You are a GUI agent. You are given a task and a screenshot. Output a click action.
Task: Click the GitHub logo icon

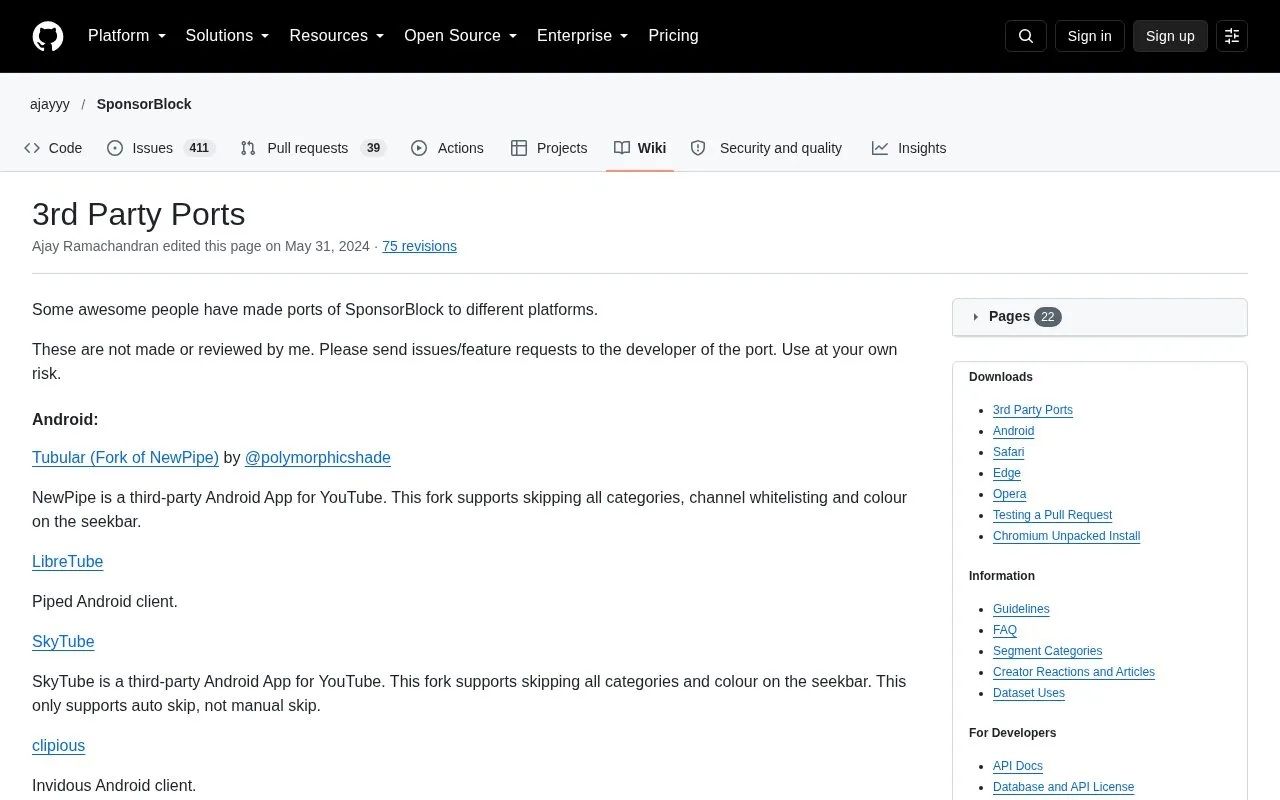click(48, 36)
